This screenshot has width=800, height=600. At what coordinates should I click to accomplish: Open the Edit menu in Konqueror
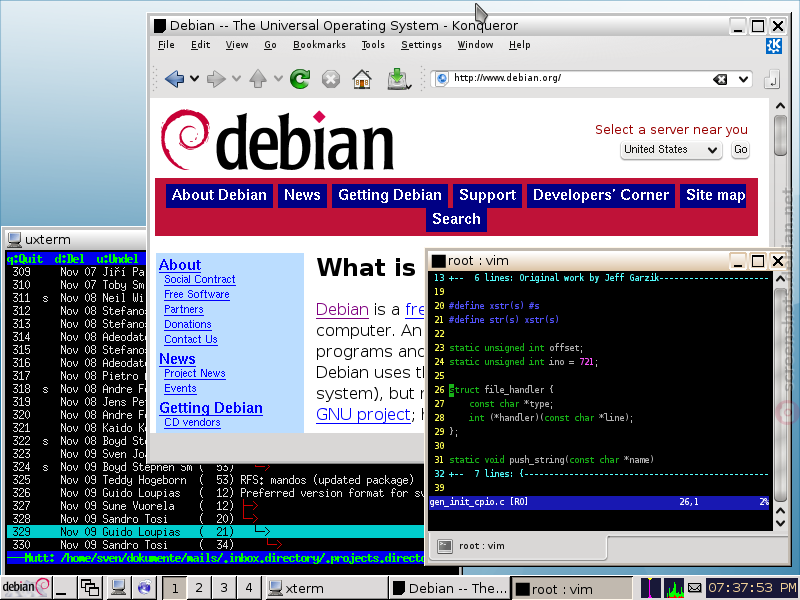point(201,45)
